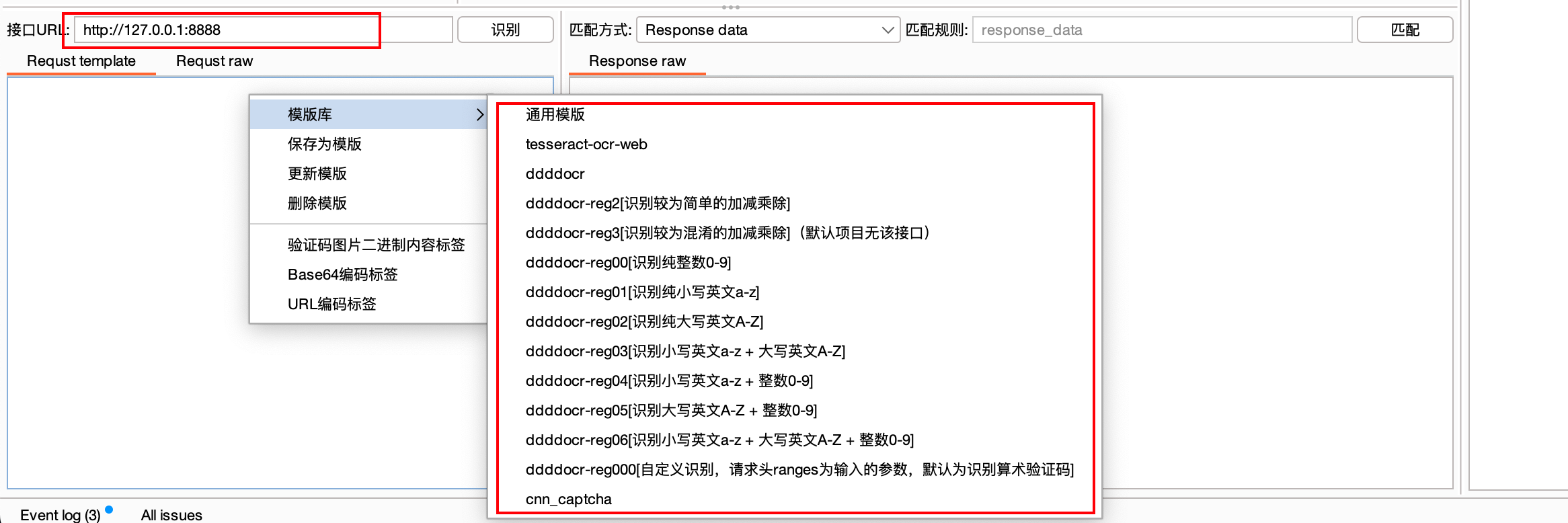Image resolution: width=1568 pixels, height=523 pixels.
Task: Select ddddocr-reg03 lowercase plus uppercase template
Action: click(795, 351)
